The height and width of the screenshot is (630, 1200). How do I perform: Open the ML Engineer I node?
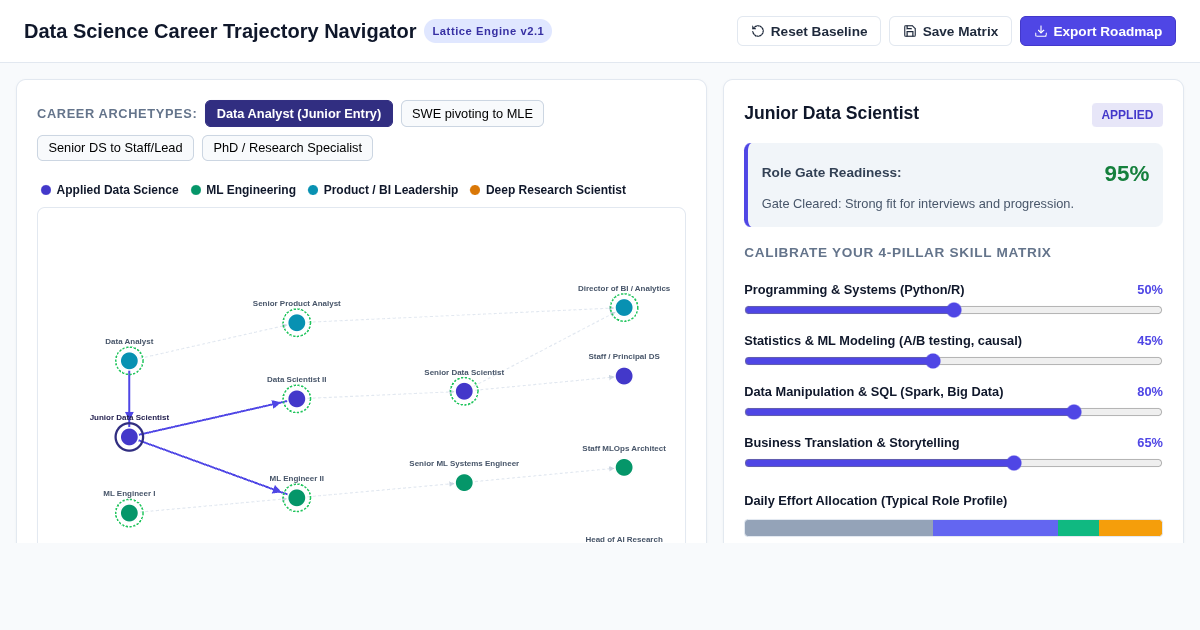click(x=129, y=513)
